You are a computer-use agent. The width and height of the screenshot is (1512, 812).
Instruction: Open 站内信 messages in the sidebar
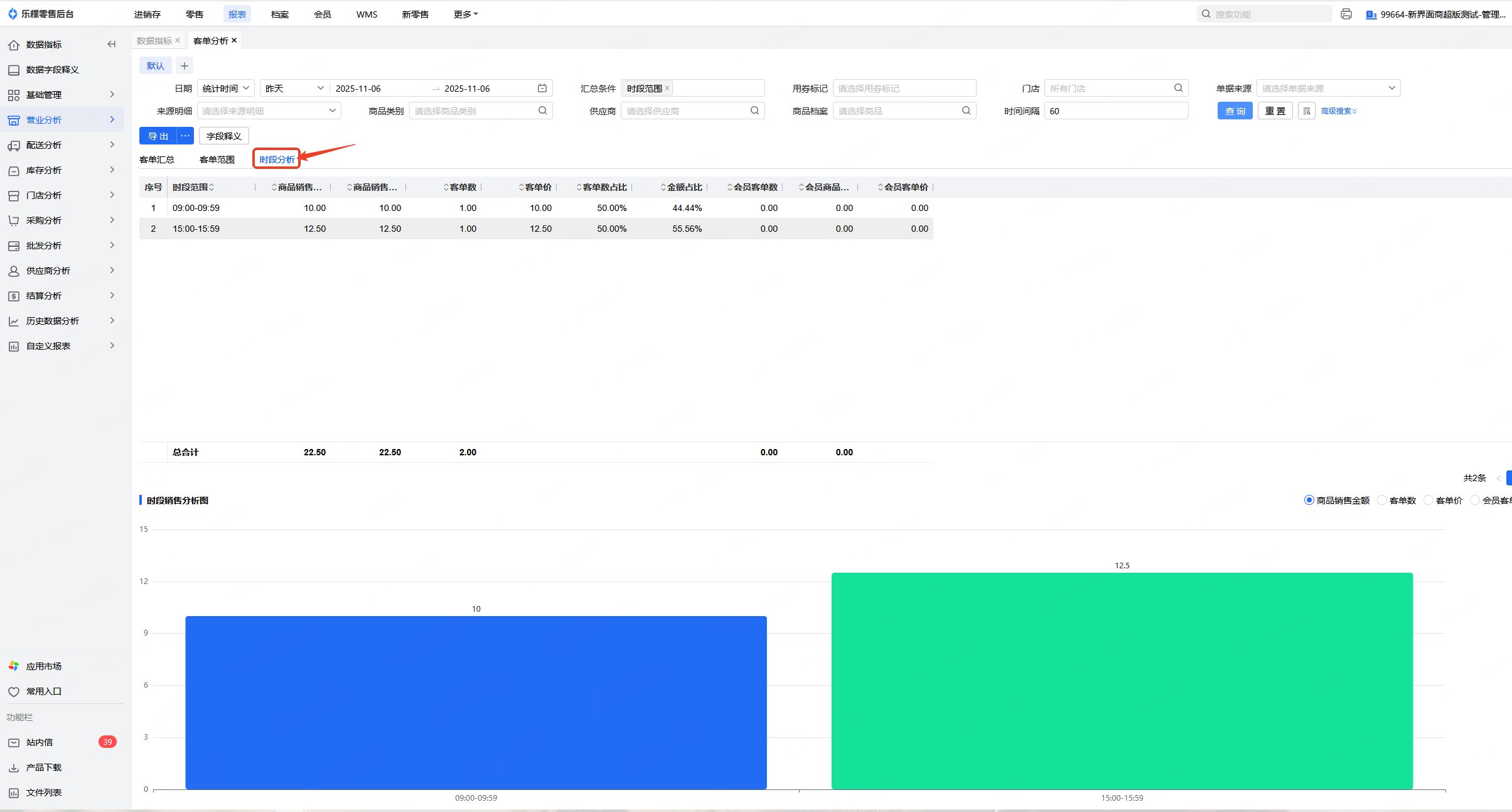tap(40, 742)
